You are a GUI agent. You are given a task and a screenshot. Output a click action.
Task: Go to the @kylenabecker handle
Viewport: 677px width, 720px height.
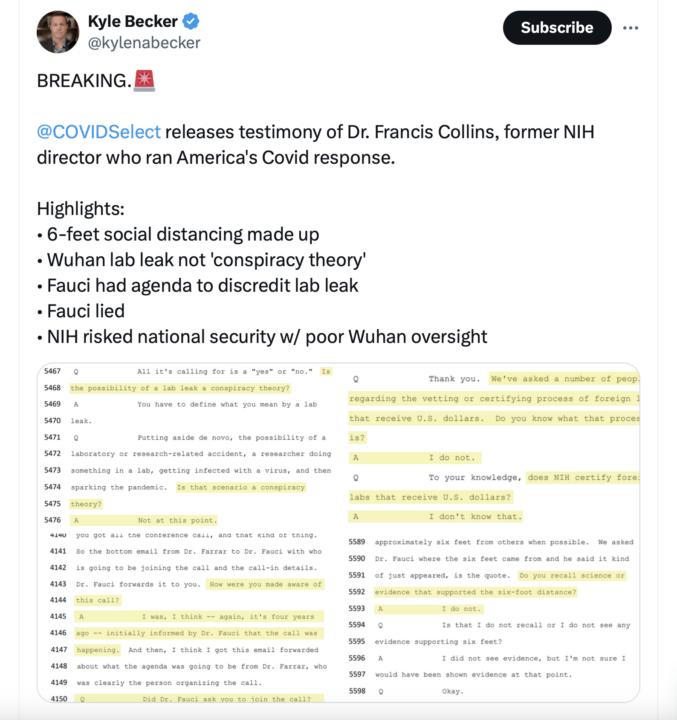[143, 43]
